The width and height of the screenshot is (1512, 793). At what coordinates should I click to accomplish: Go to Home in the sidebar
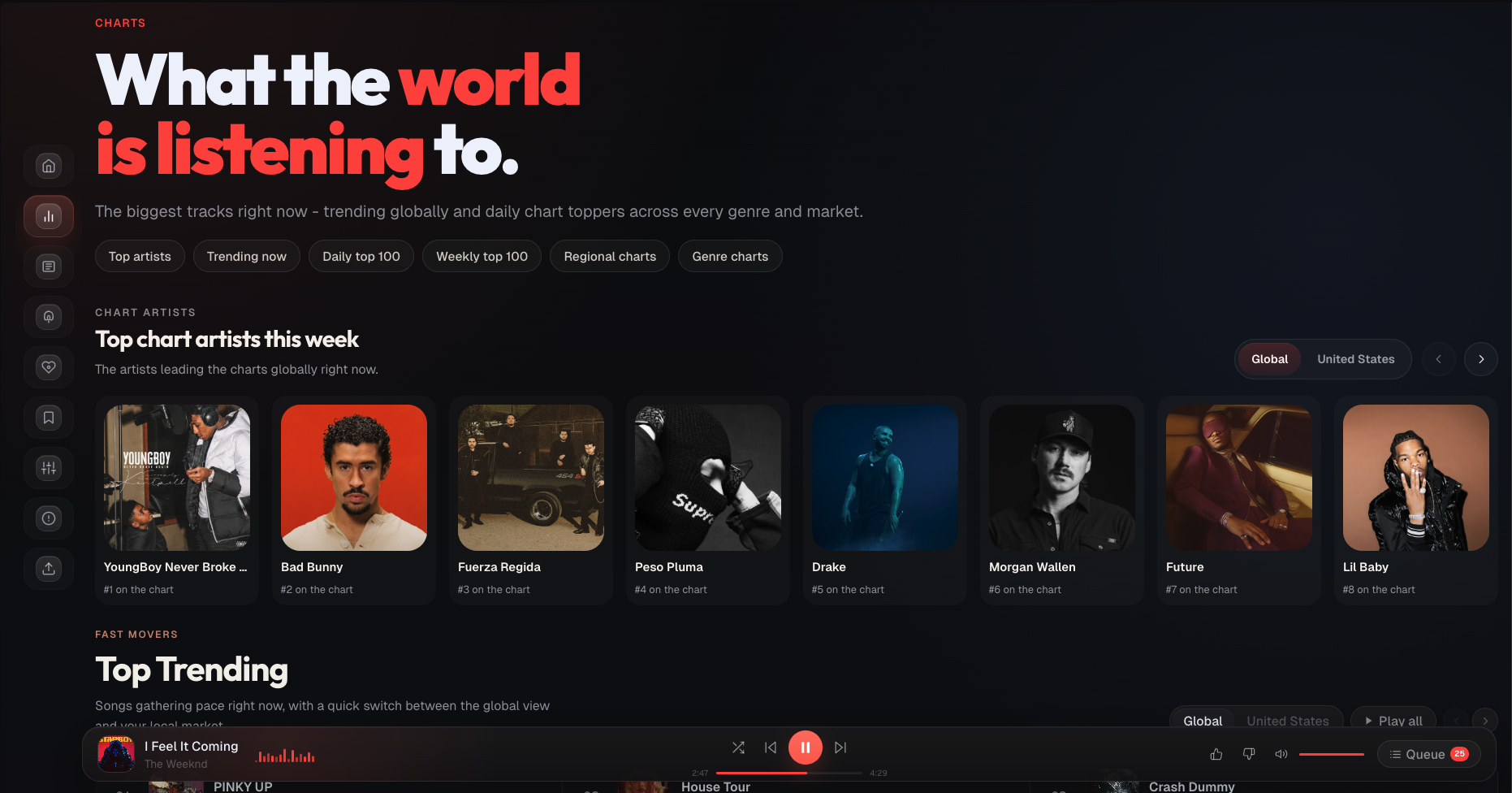click(x=49, y=166)
